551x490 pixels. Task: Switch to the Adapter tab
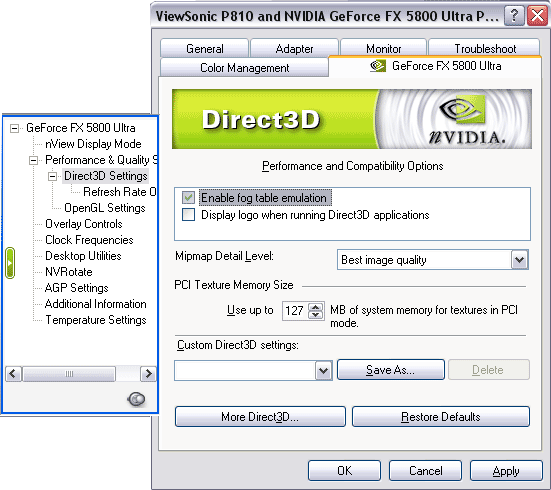point(294,49)
